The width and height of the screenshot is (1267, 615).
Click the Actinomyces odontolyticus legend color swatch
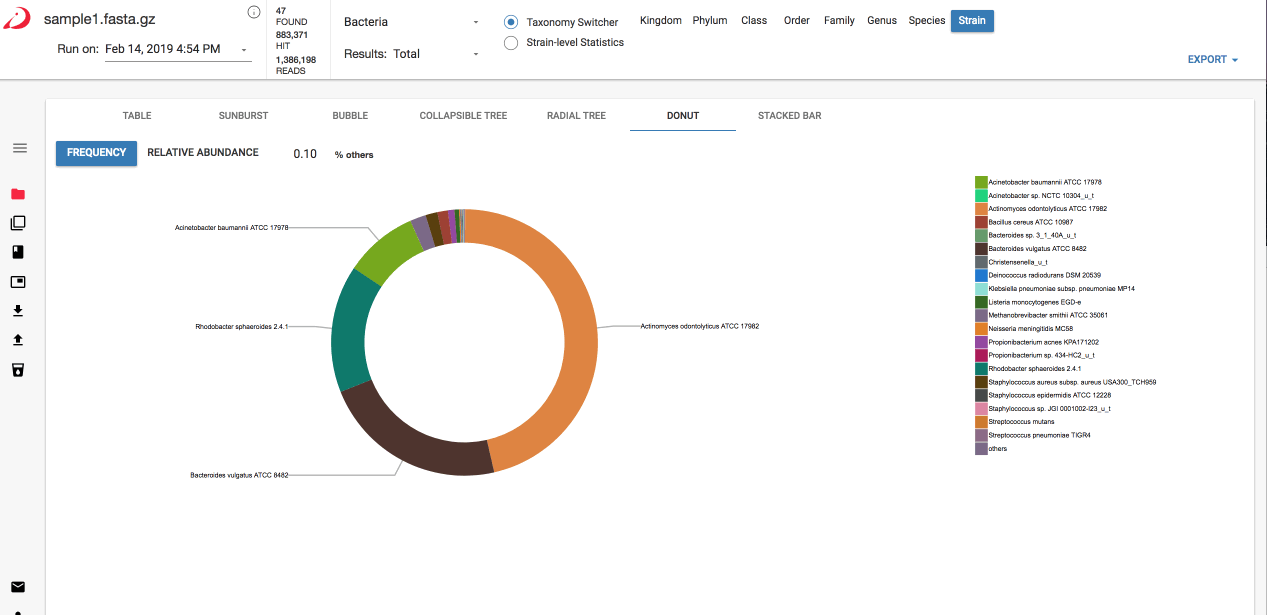tap(981, 209)
